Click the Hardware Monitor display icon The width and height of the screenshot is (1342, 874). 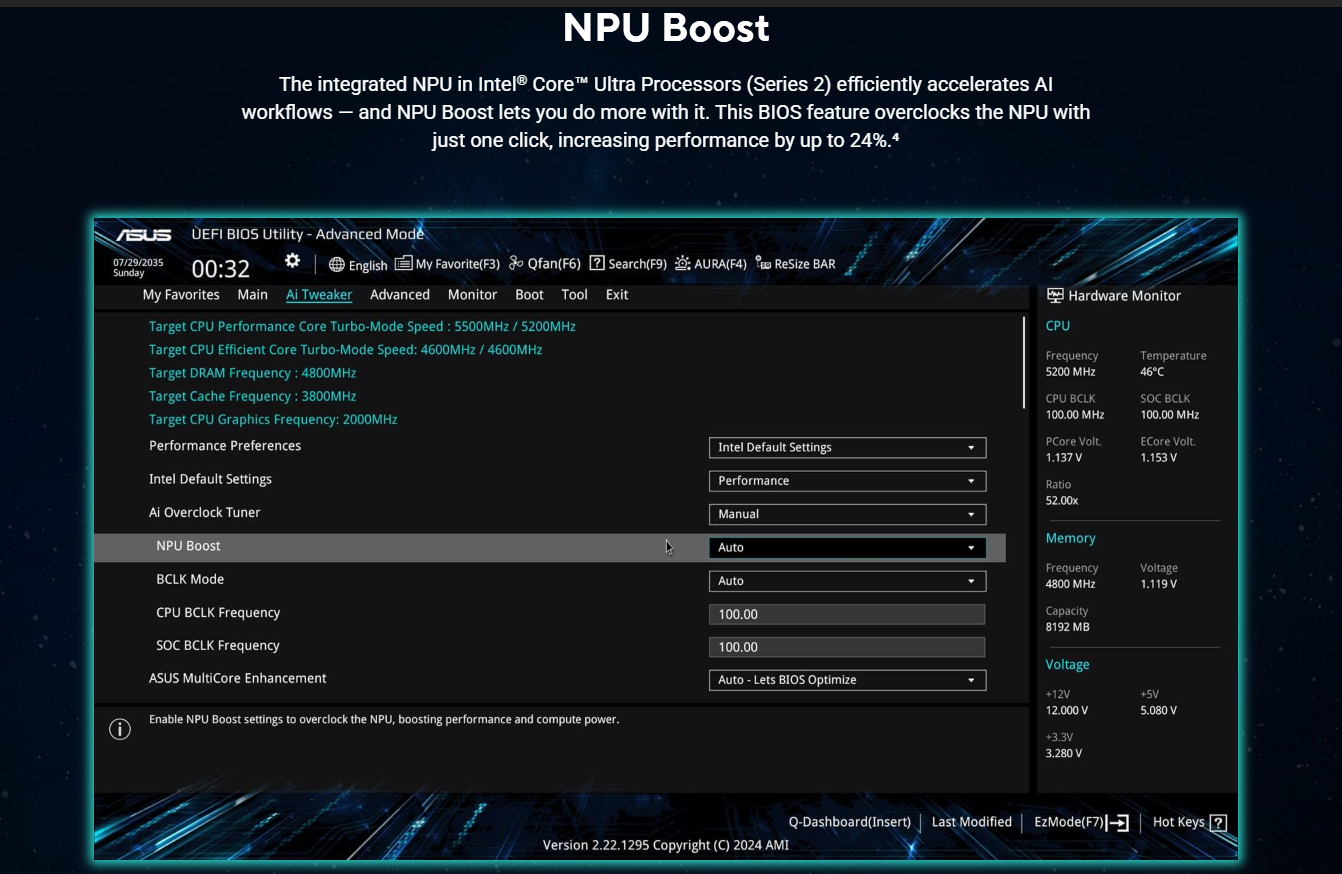click(1055, 295)
